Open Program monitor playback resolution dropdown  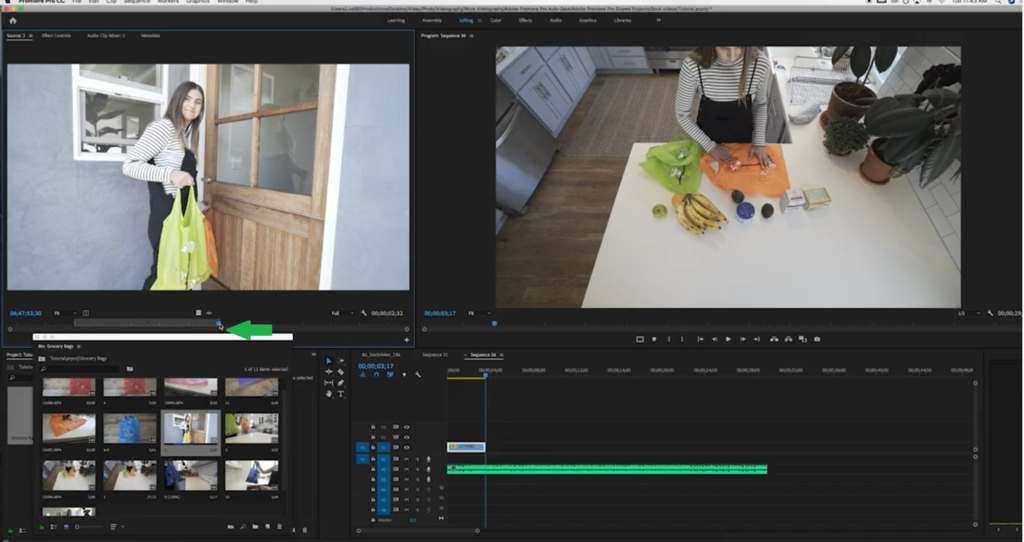point(968,313)
